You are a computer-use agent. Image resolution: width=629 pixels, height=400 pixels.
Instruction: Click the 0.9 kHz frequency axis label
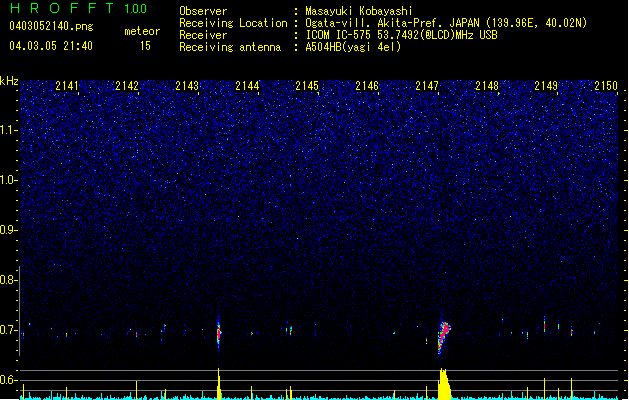[x=8, y=230]
